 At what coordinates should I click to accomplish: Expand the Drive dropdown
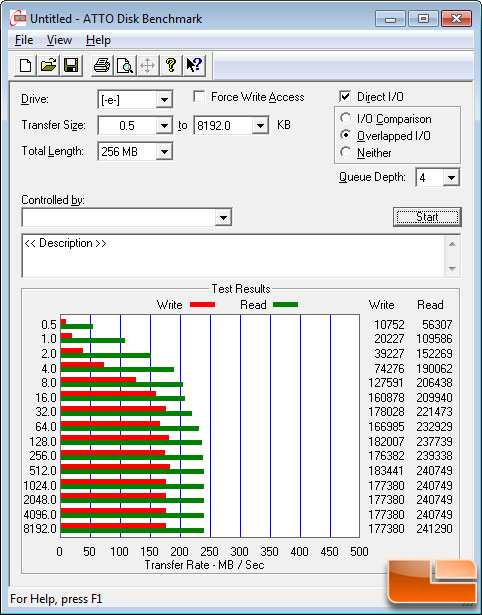[x=164, y=100]
